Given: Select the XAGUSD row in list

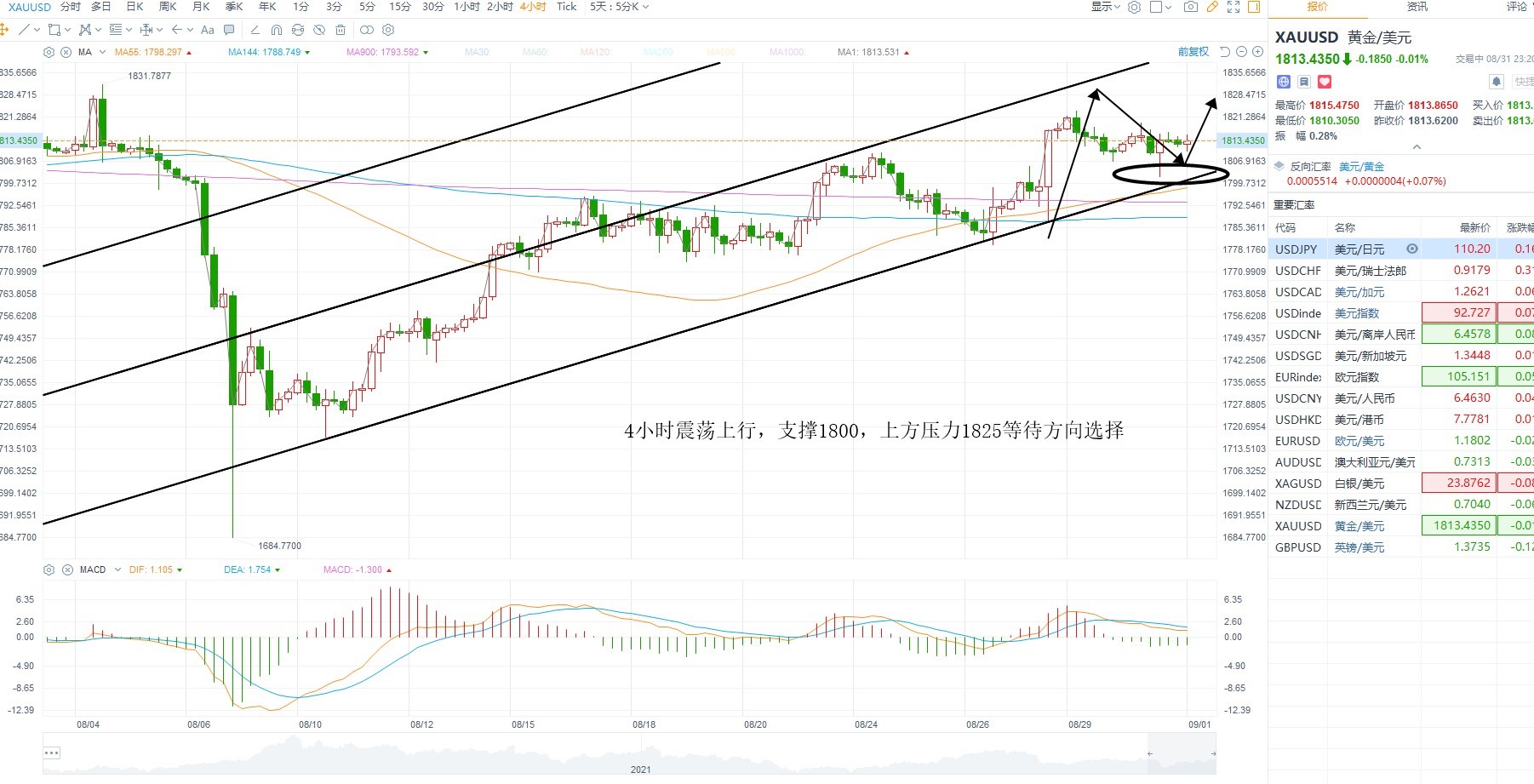Looking at the screenshot, I should click(1401, 483).
